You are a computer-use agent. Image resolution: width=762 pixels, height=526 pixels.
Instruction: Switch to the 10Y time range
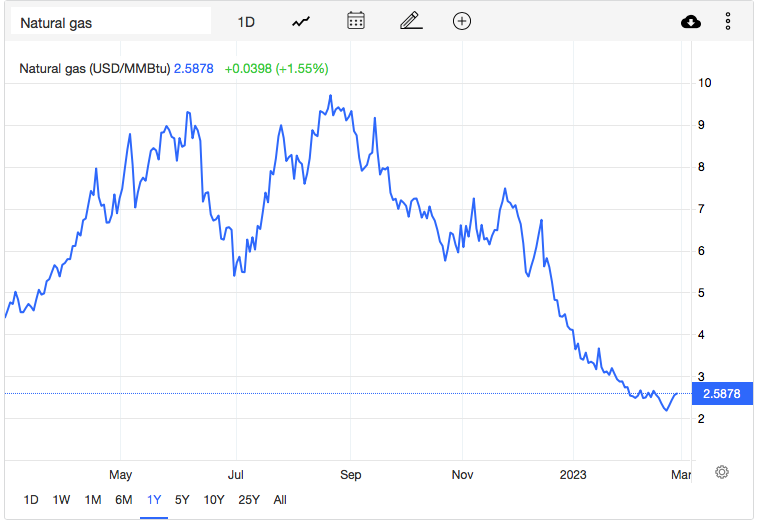point(214,500)
